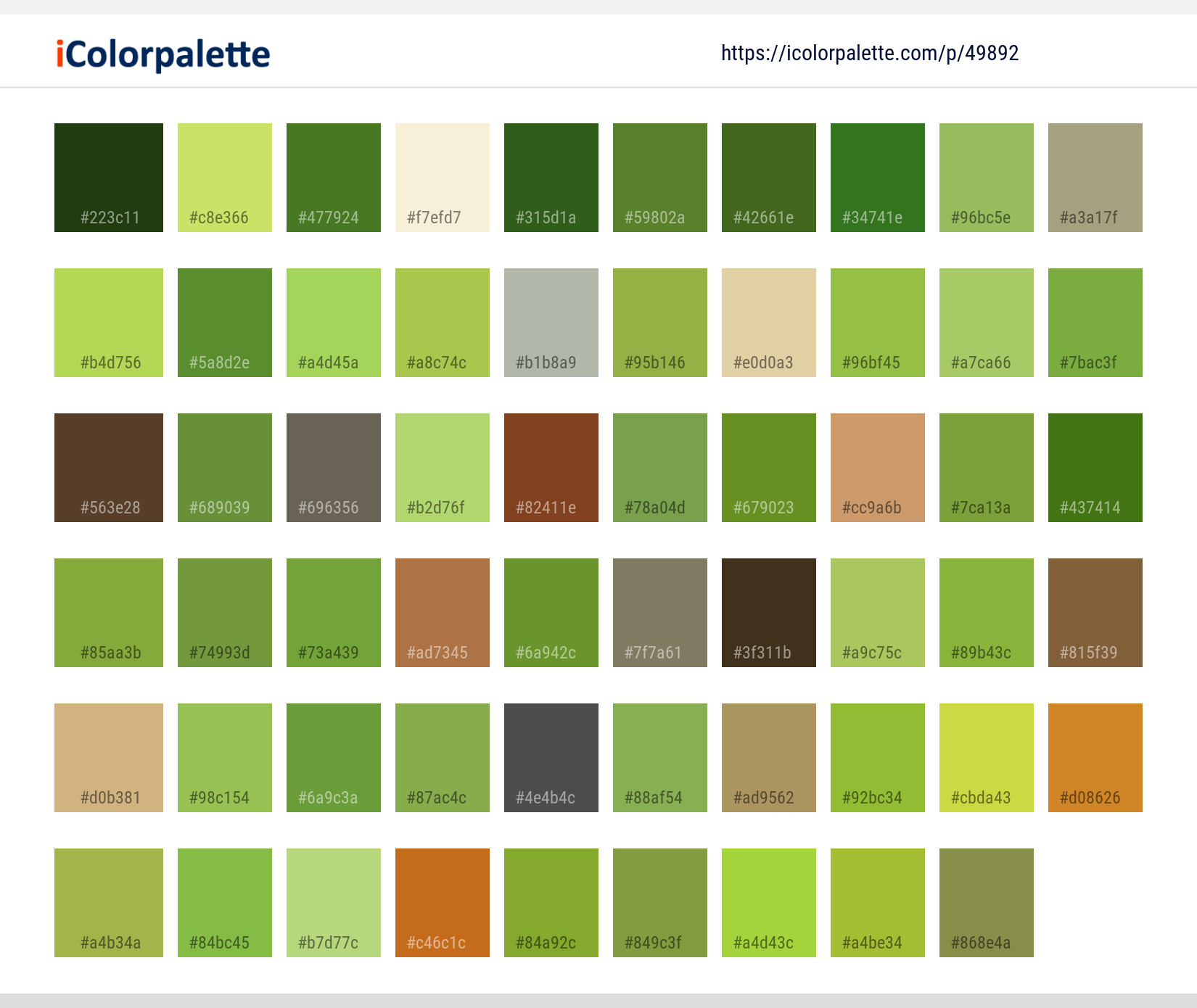Image resolution: width=1197 pixels, height=1008 pixels.
Task: Select the #c8e366 lime swatch
Action: (225, 178)
